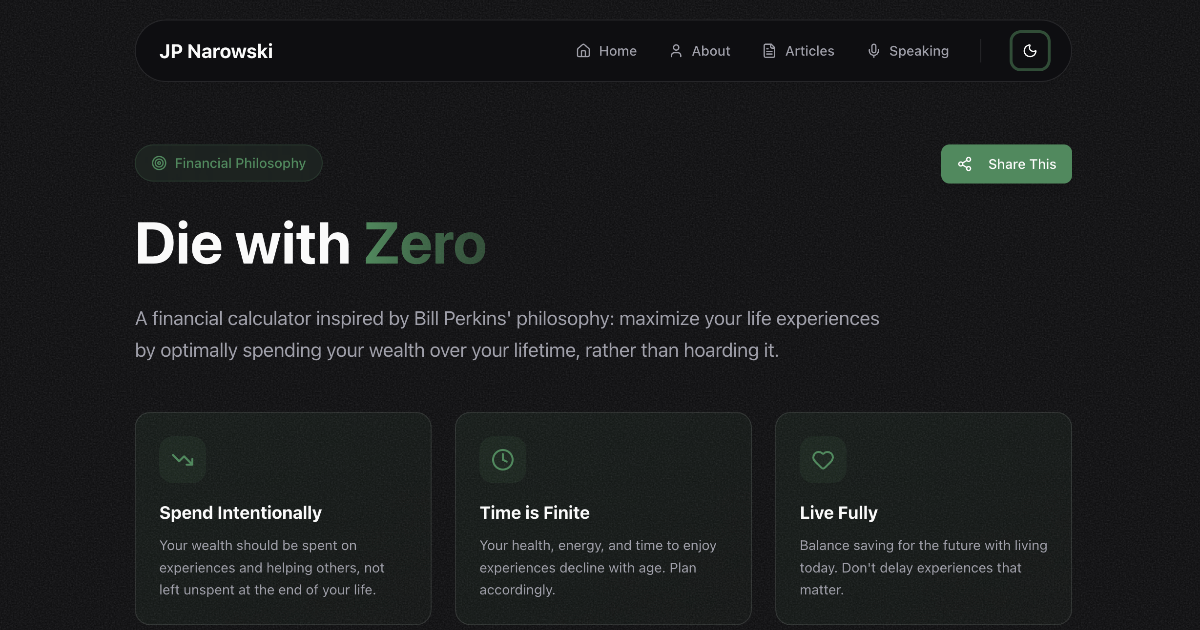
Task: Open the Home navigation menu item
Action: (x=606, y=50)
